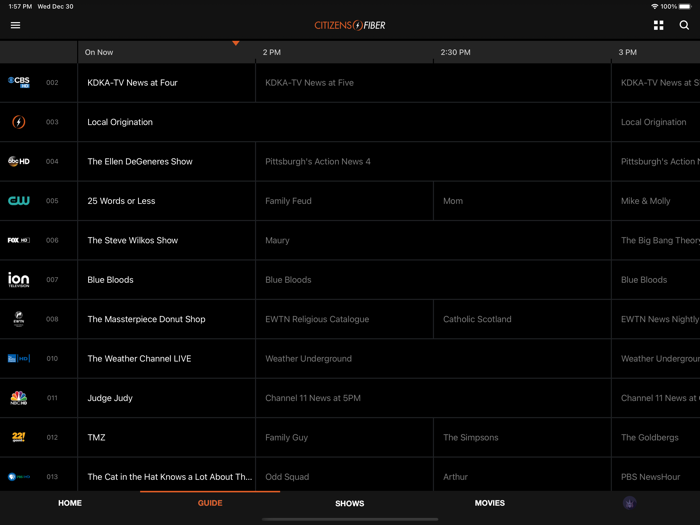Select the CBS HD channel logo
The width and height of the screenshot is (700, 525).
tap(19, 82)
